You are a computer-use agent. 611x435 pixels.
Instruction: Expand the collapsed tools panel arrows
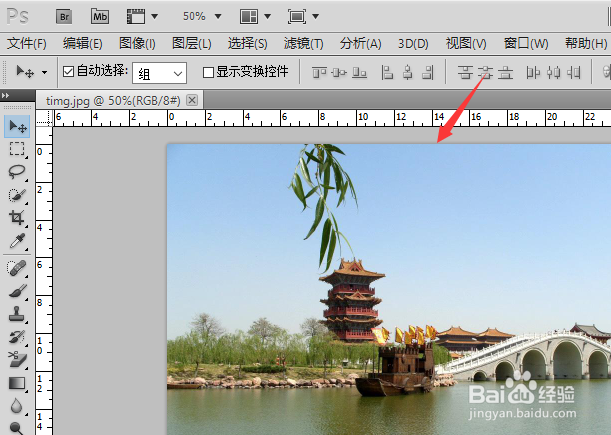(x=5, y=95)
